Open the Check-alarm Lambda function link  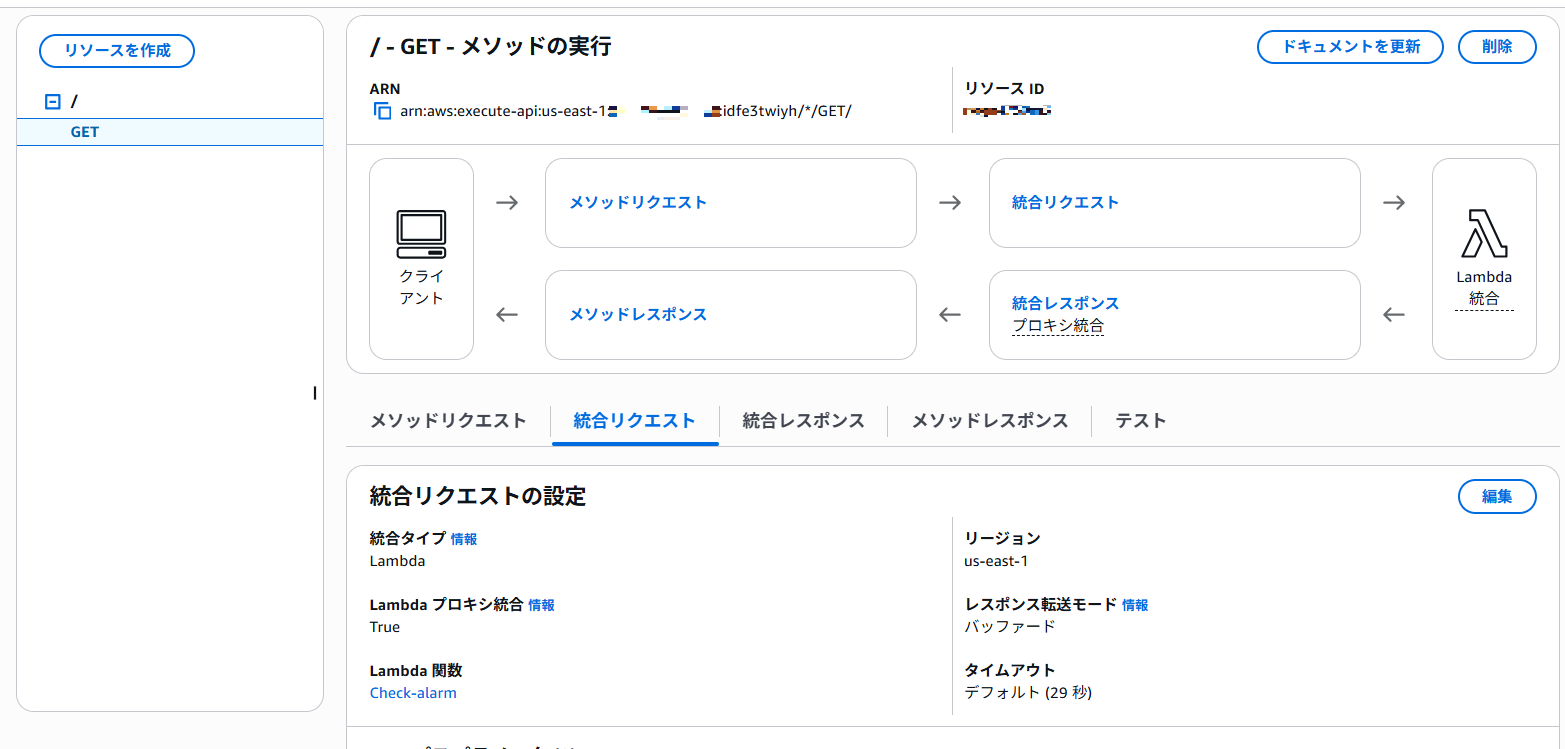413,693
